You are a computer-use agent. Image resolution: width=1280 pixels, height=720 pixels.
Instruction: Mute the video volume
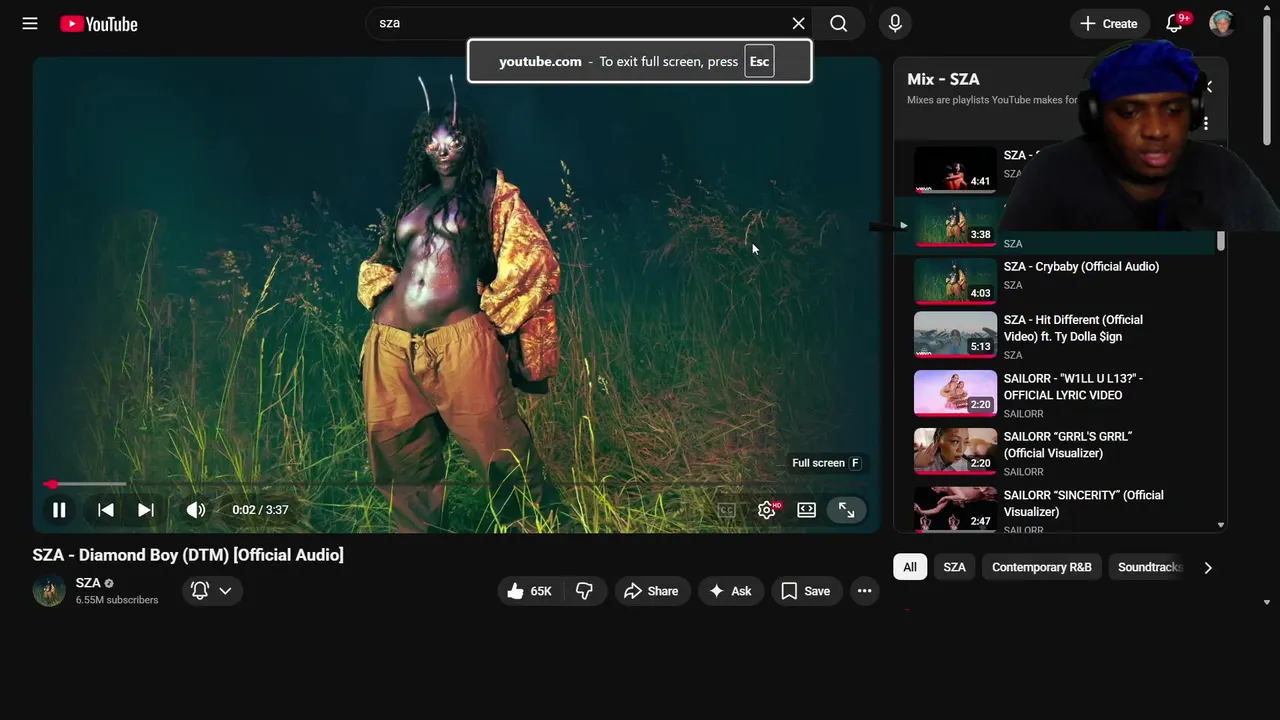[196, 510]
